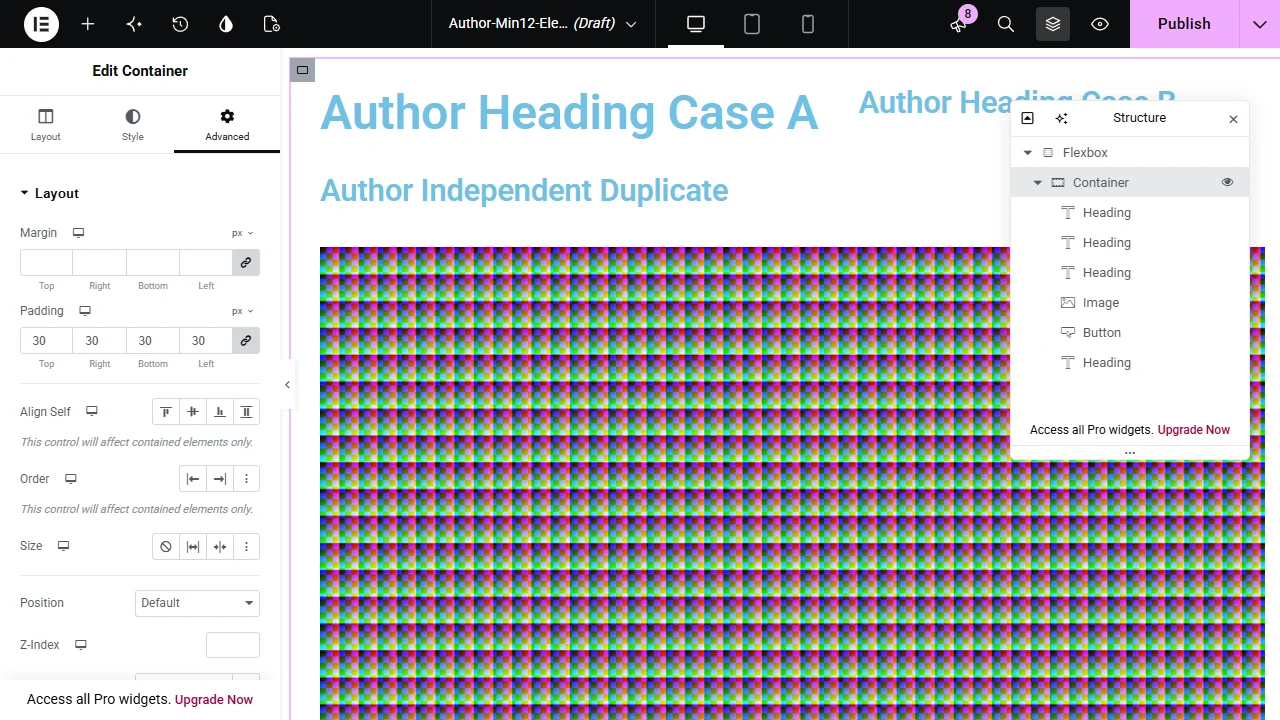The width and height of the screenshot is (1280, 720).
Task: Open Order responsive device icon
Action: click(x=71, y=479)
